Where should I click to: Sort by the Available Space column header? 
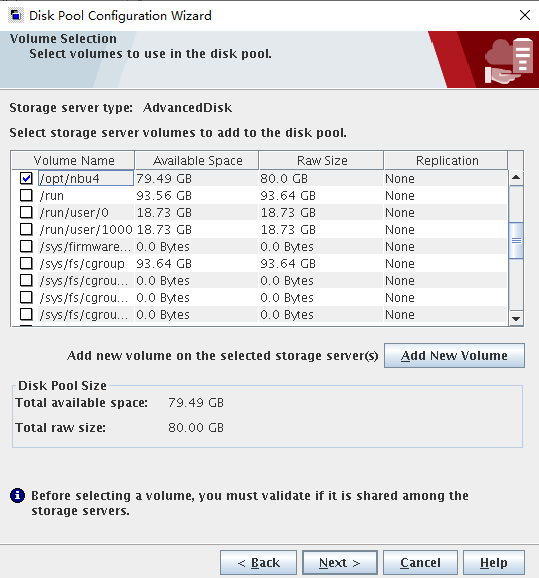click(197, 161)
